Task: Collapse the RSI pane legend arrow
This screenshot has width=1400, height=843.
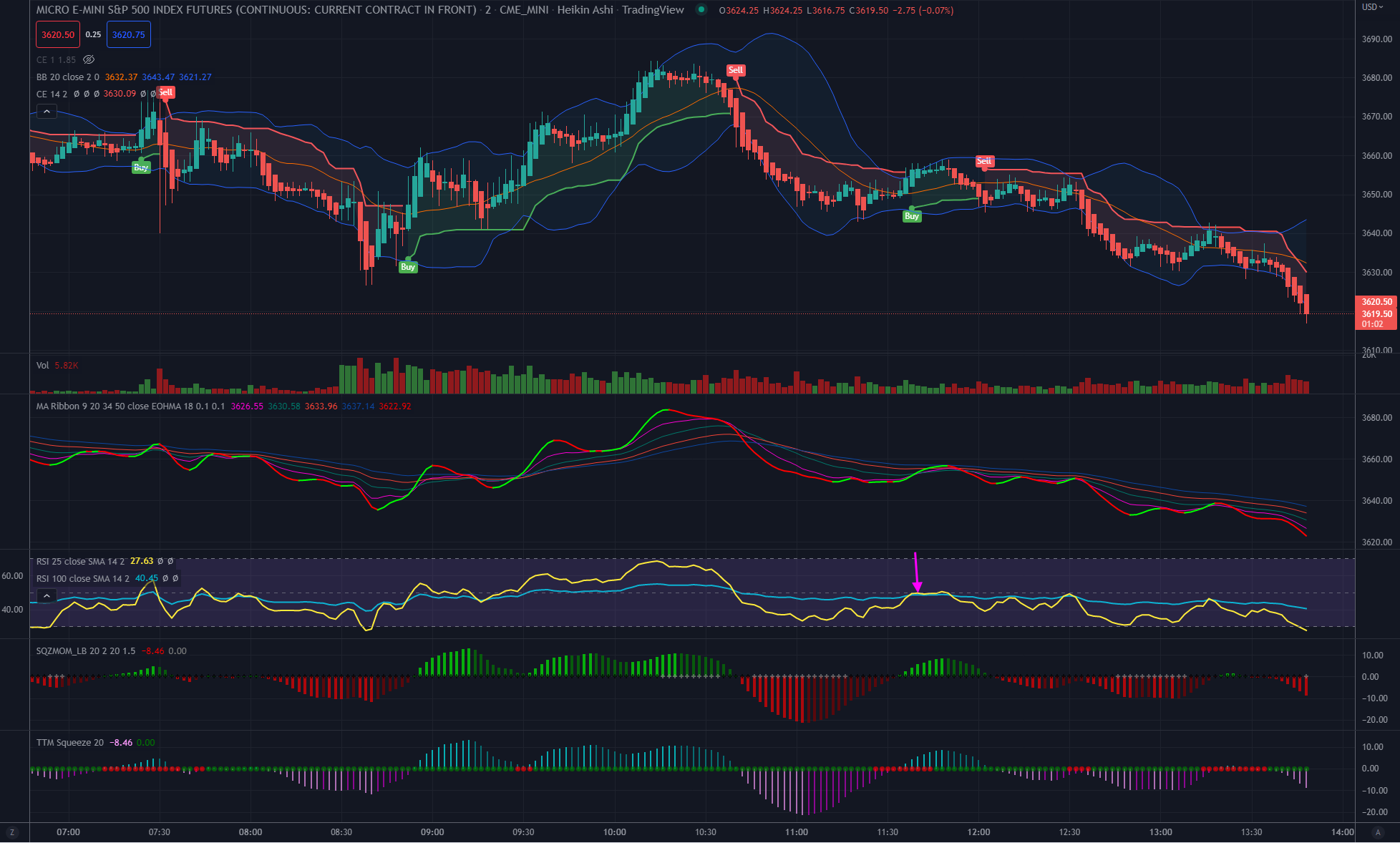Action: pyautogui.click(x=47, y=595)
